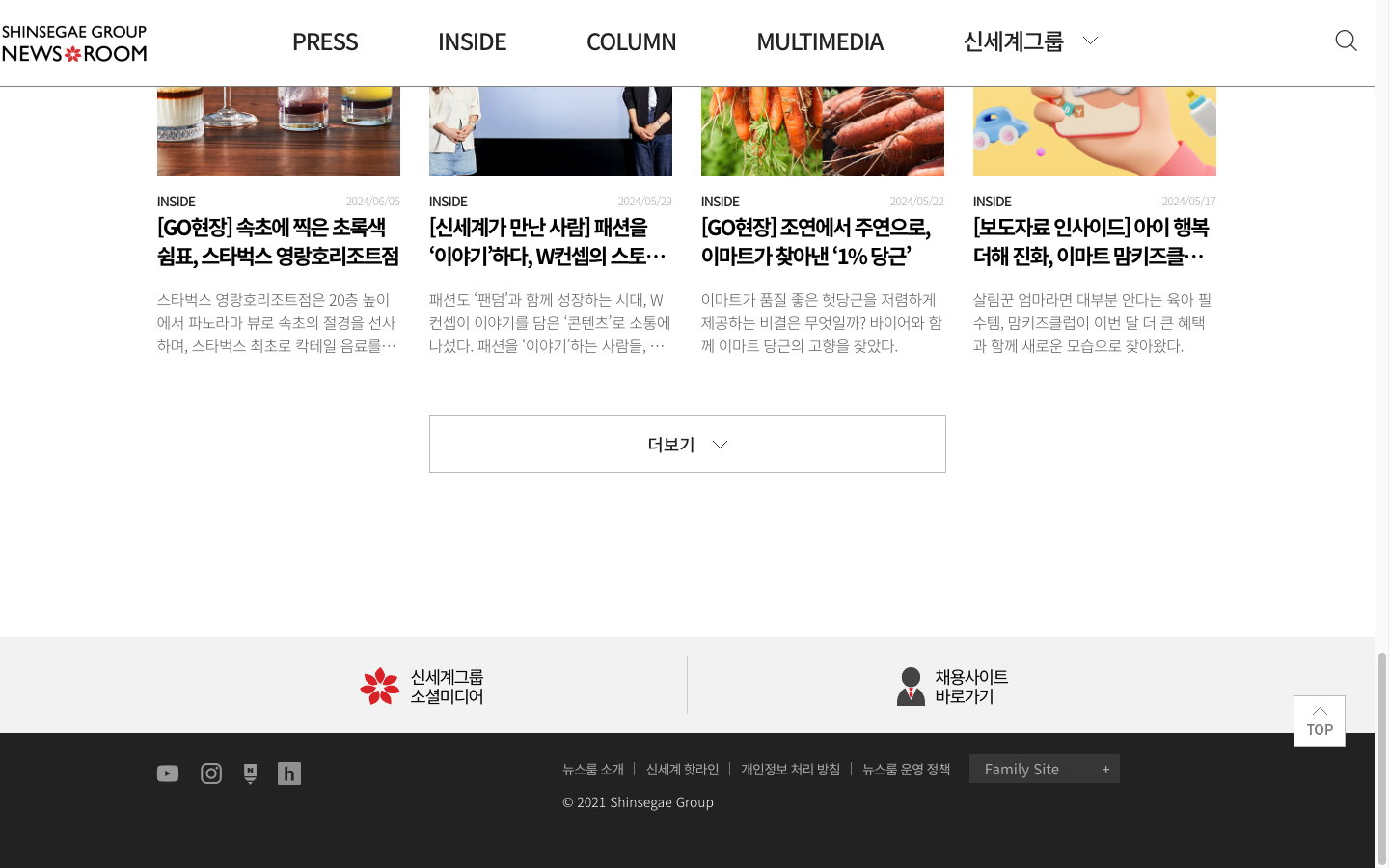Select the MULTIMEDIA menu item
This screenshot has width=1389, height=868.
pos(819,41)
